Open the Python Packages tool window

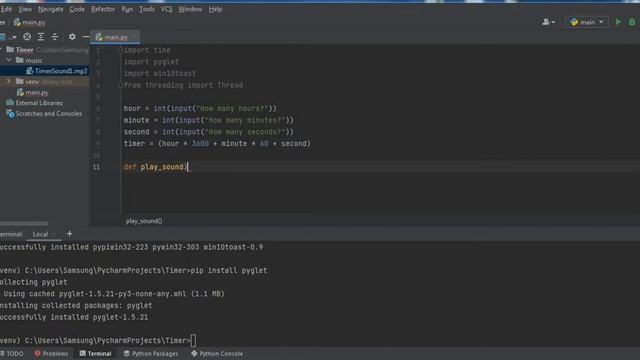click(x=150, y=353)
